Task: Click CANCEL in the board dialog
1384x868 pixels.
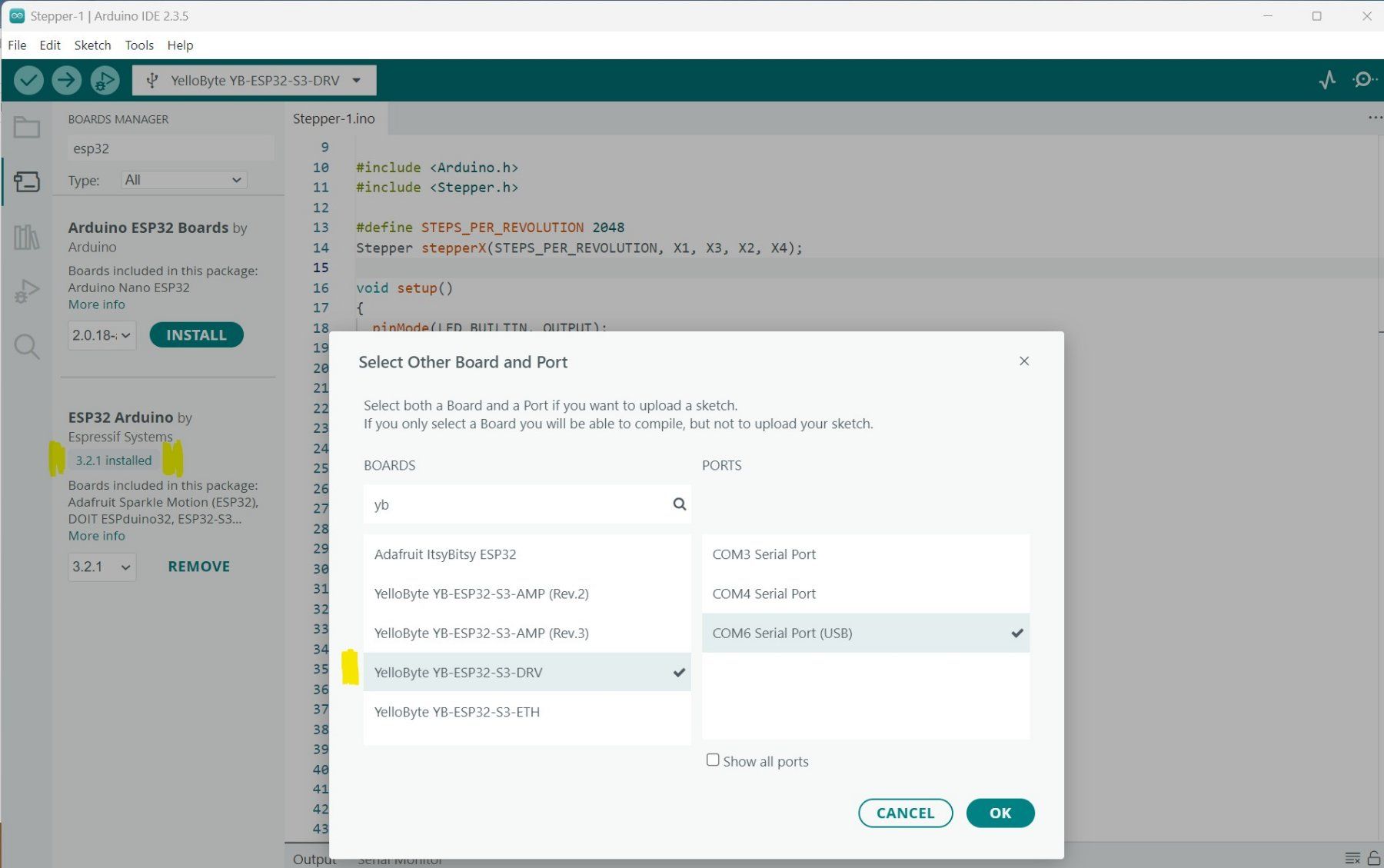Action: coord(905,813)
